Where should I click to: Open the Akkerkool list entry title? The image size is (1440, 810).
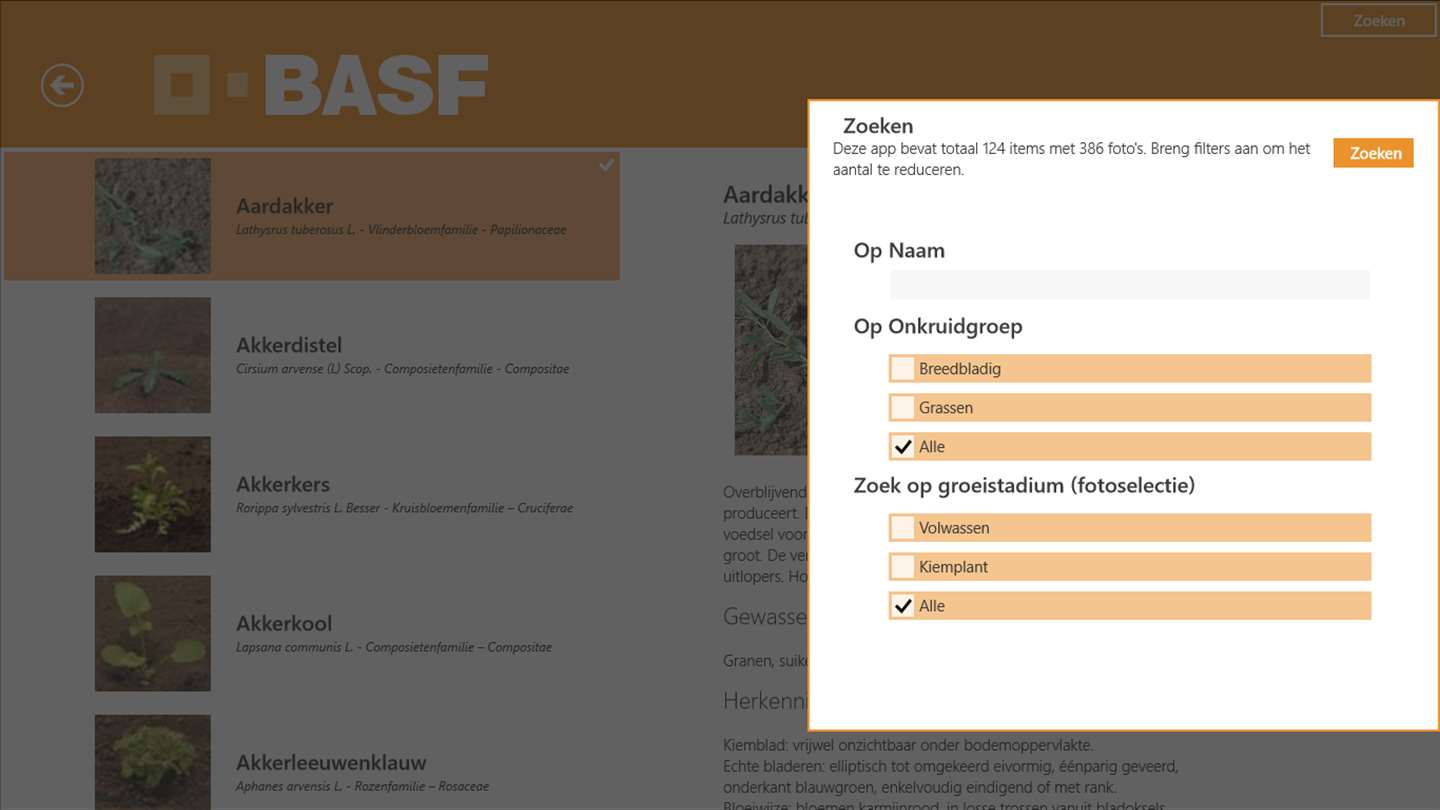tap(284, 623)
